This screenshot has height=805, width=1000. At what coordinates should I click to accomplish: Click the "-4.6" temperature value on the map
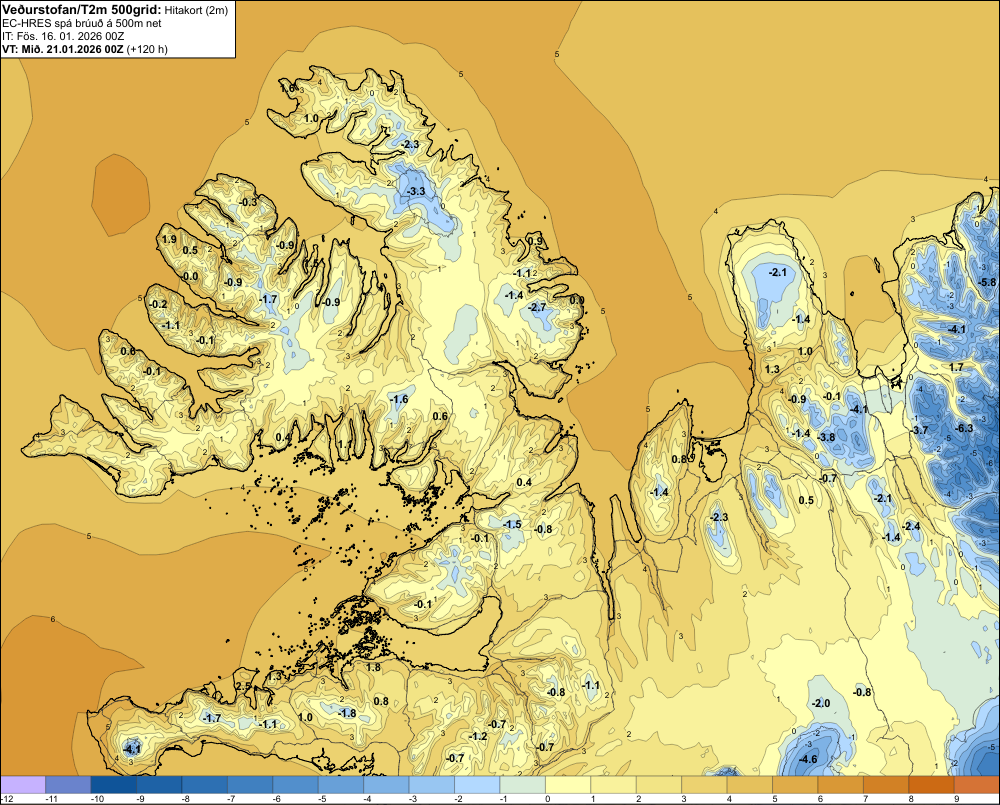pyautogui.click(x=807, y=759)
